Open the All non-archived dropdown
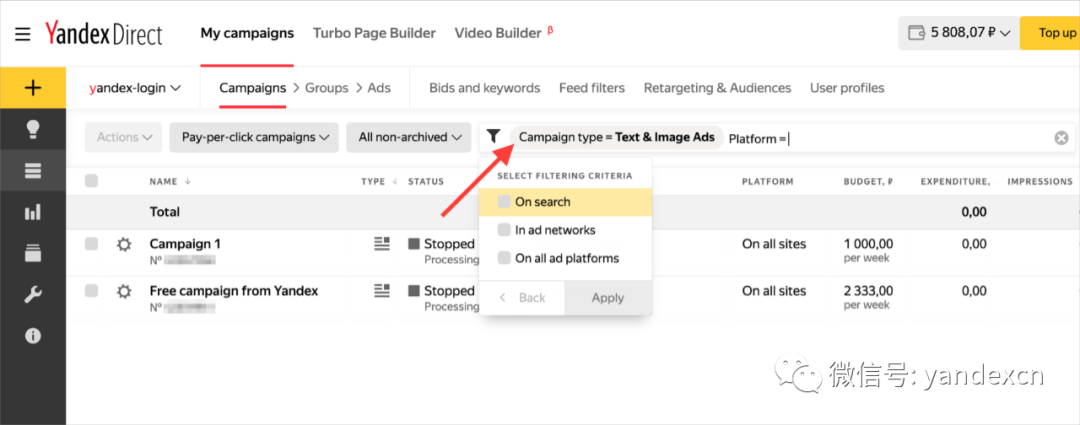This screenshot has height=425, width=1080. 409,137
